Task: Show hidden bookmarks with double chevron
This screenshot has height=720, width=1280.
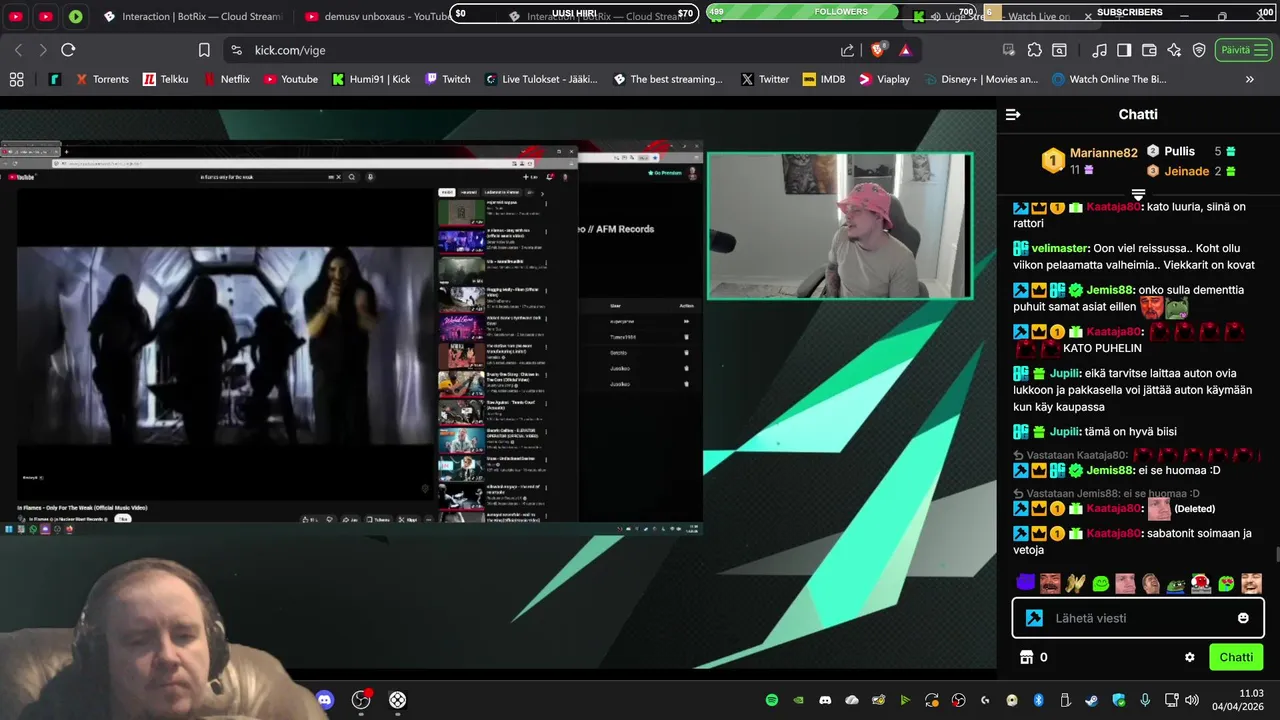Action: tap(1250, 79)
